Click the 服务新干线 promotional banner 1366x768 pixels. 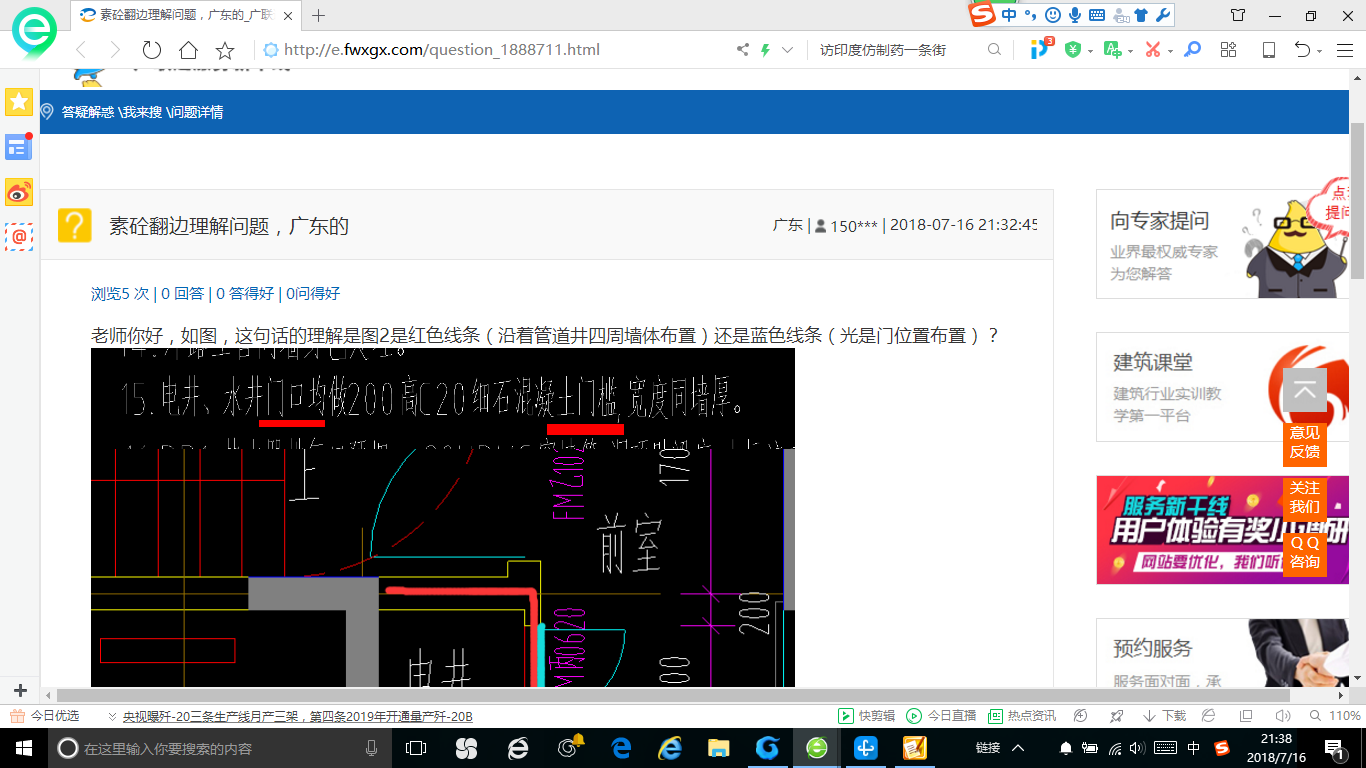1223,530
